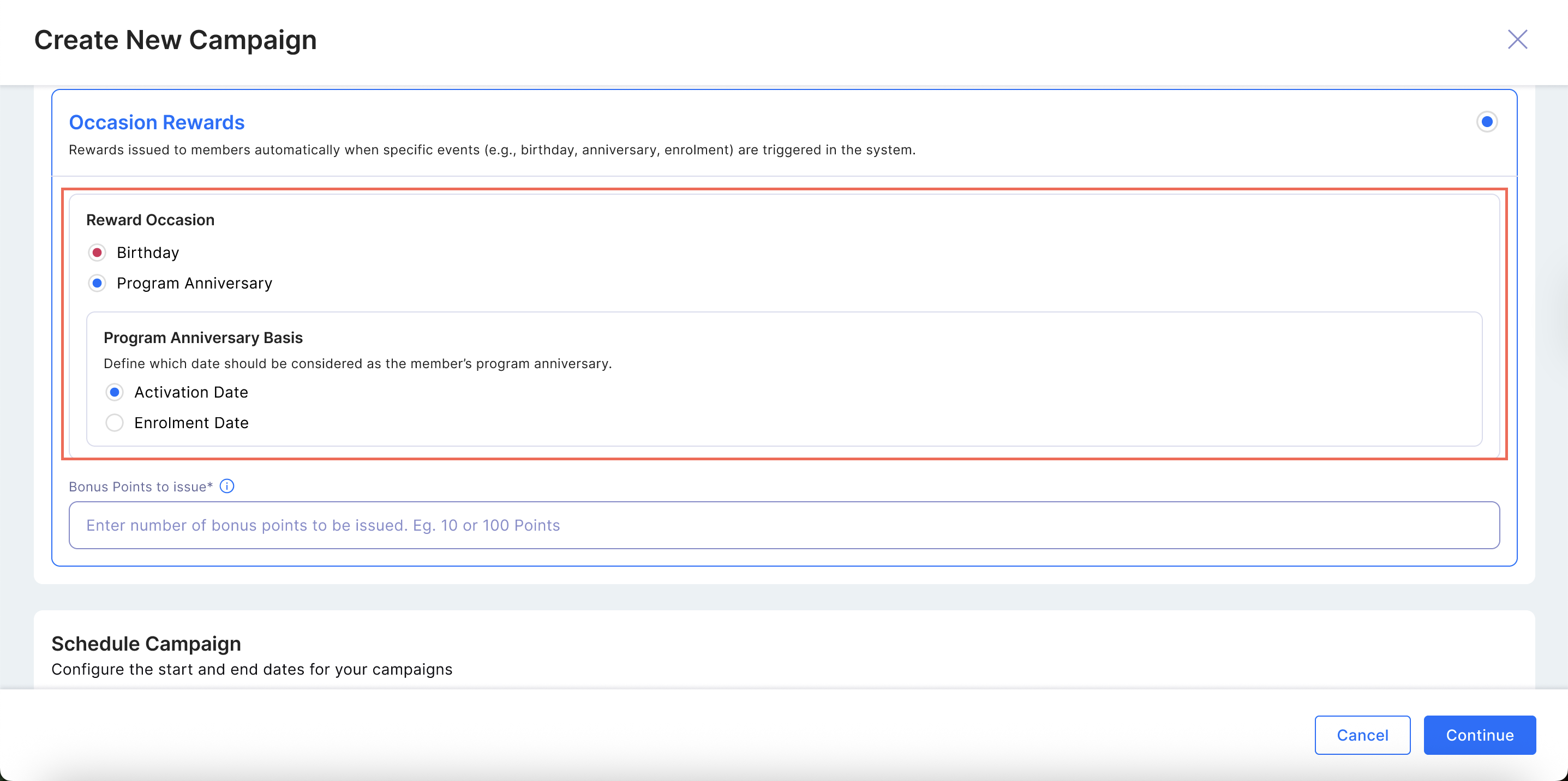
Task: Select the Occasion Rewards radio button
Action: click(x=1486, y=122)
